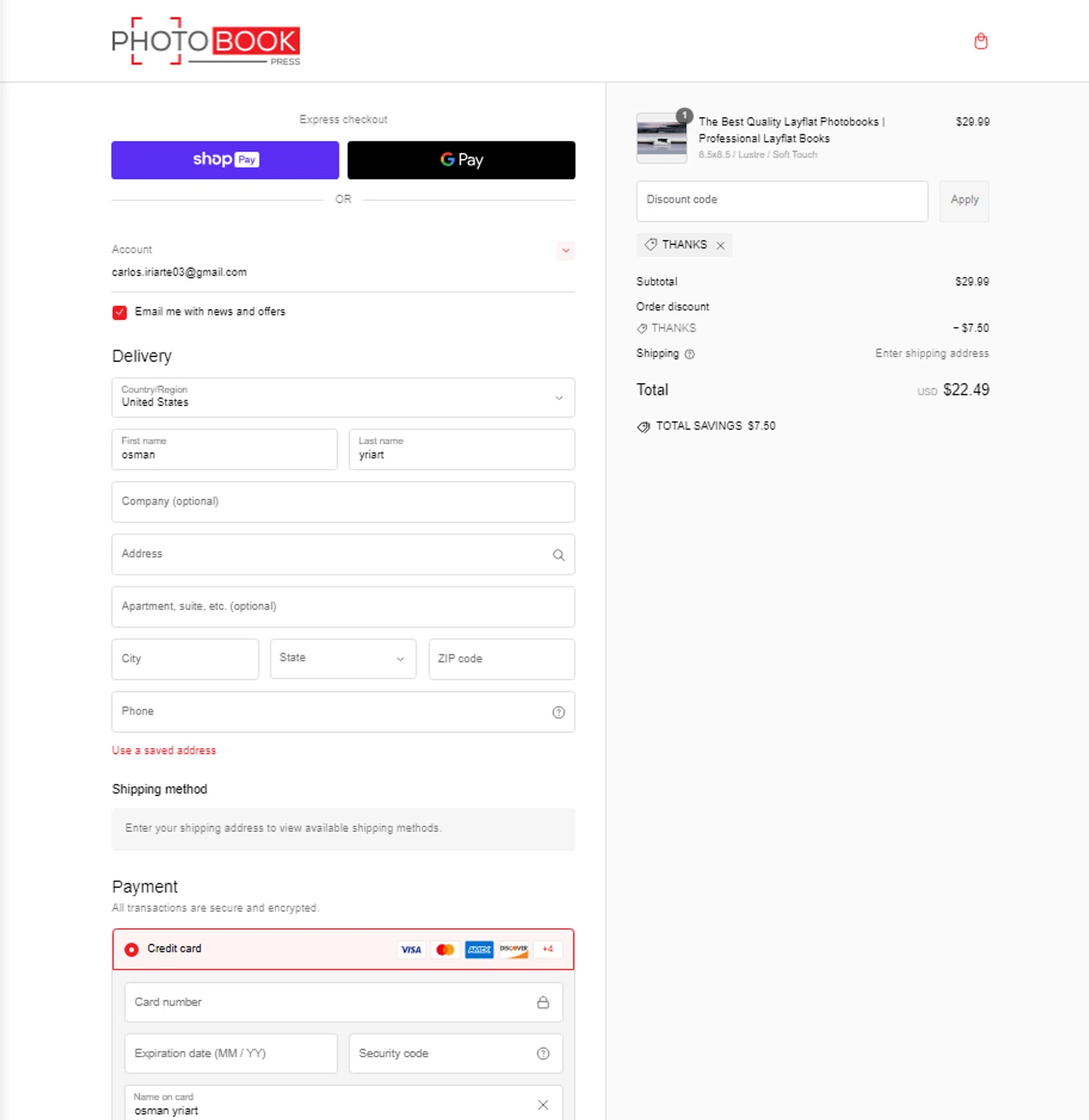Focus the Last name field

pyautogui.click(x=462, y=449)
